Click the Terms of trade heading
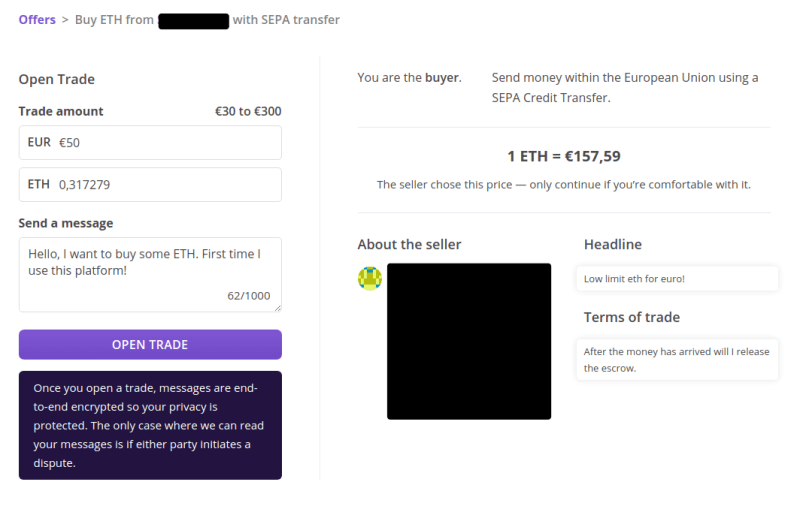This screenshot has height=506, width=800. pos(631,318)
